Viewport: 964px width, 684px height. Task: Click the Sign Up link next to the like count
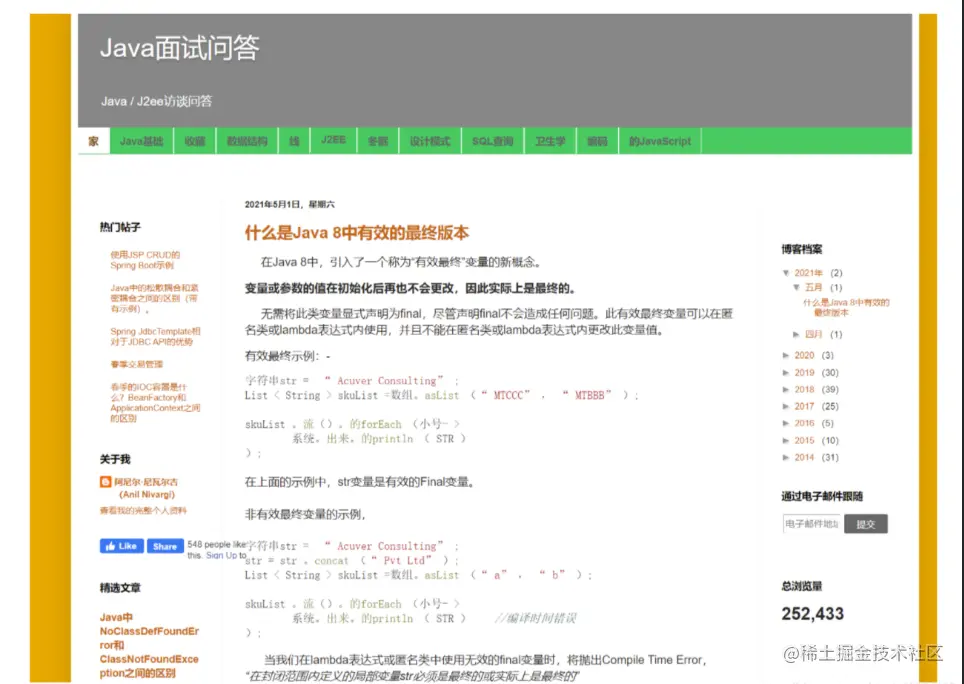coord(221,555)
